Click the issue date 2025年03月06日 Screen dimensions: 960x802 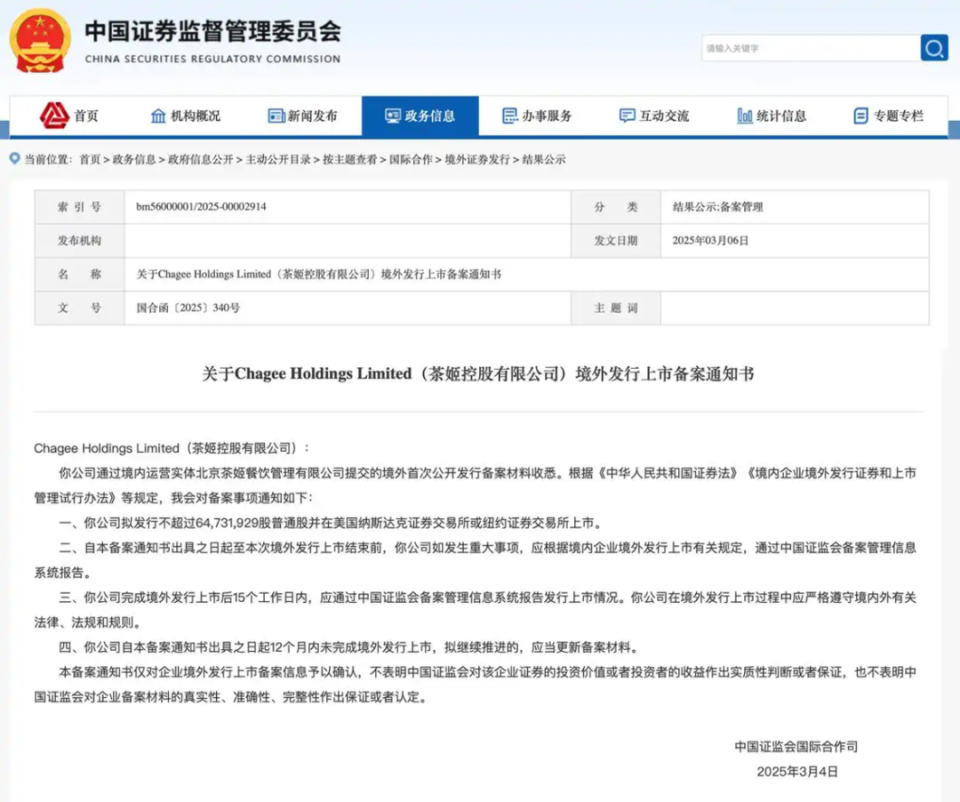pos(710,241)
